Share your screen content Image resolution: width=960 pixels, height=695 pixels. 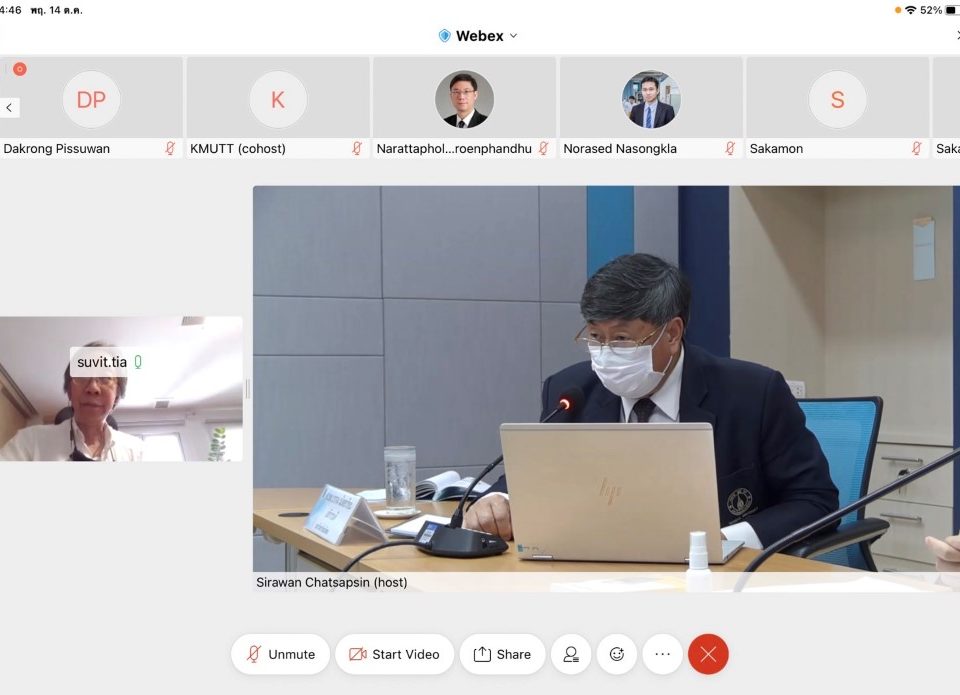coord(502,654)
